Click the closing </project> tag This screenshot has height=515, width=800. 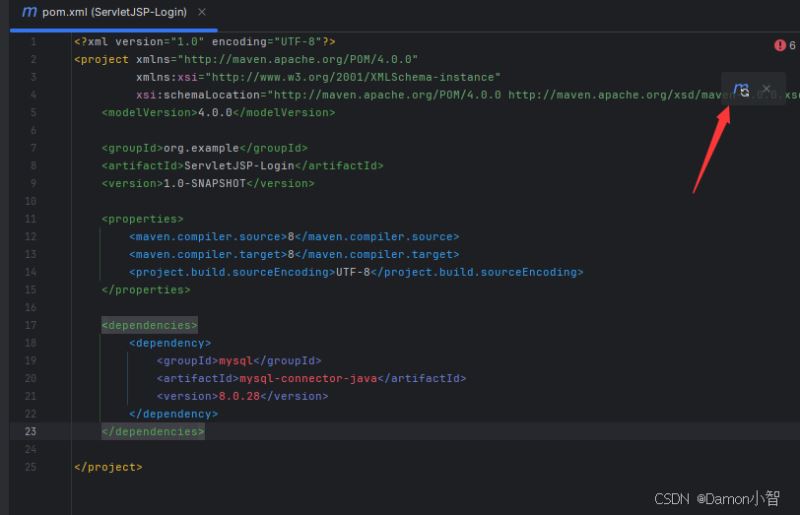pyautogui.click(x=108, y=467)
